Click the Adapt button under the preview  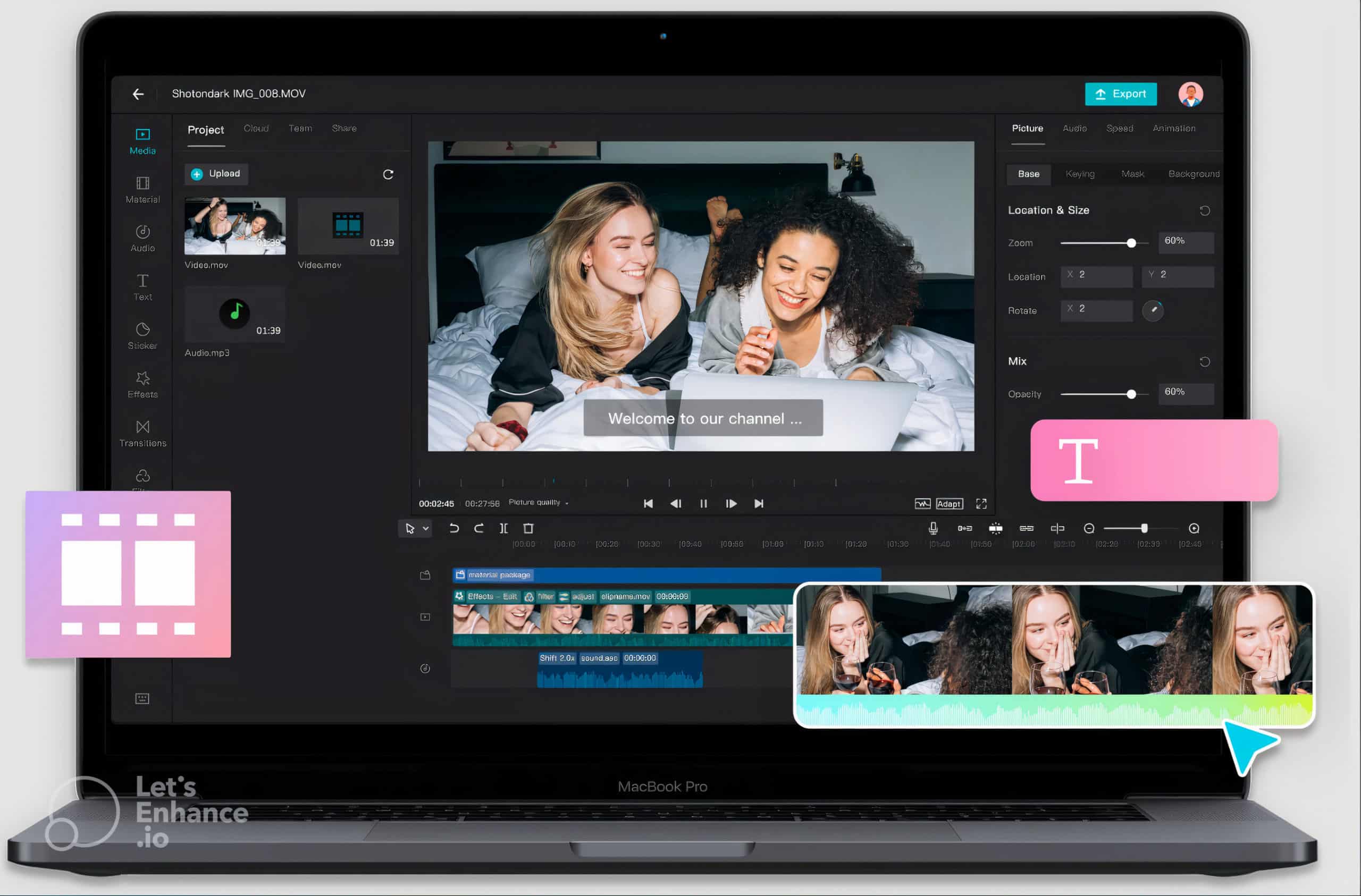tap(948, 503)
